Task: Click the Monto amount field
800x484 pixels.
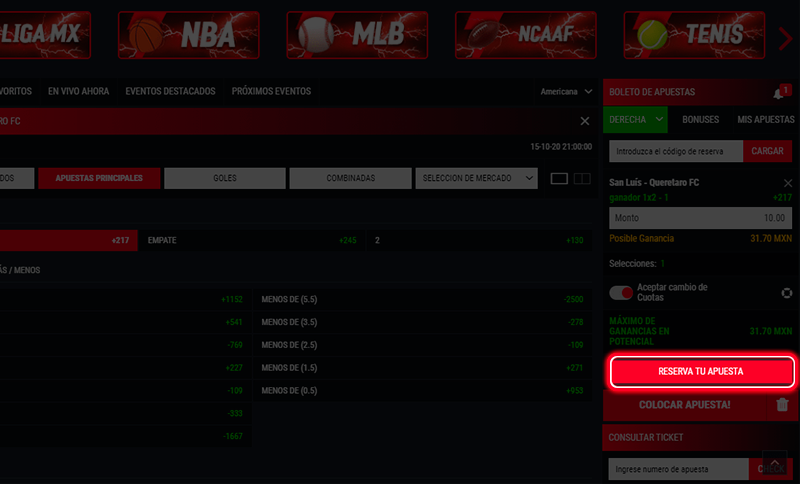Action: click(701, 218)
